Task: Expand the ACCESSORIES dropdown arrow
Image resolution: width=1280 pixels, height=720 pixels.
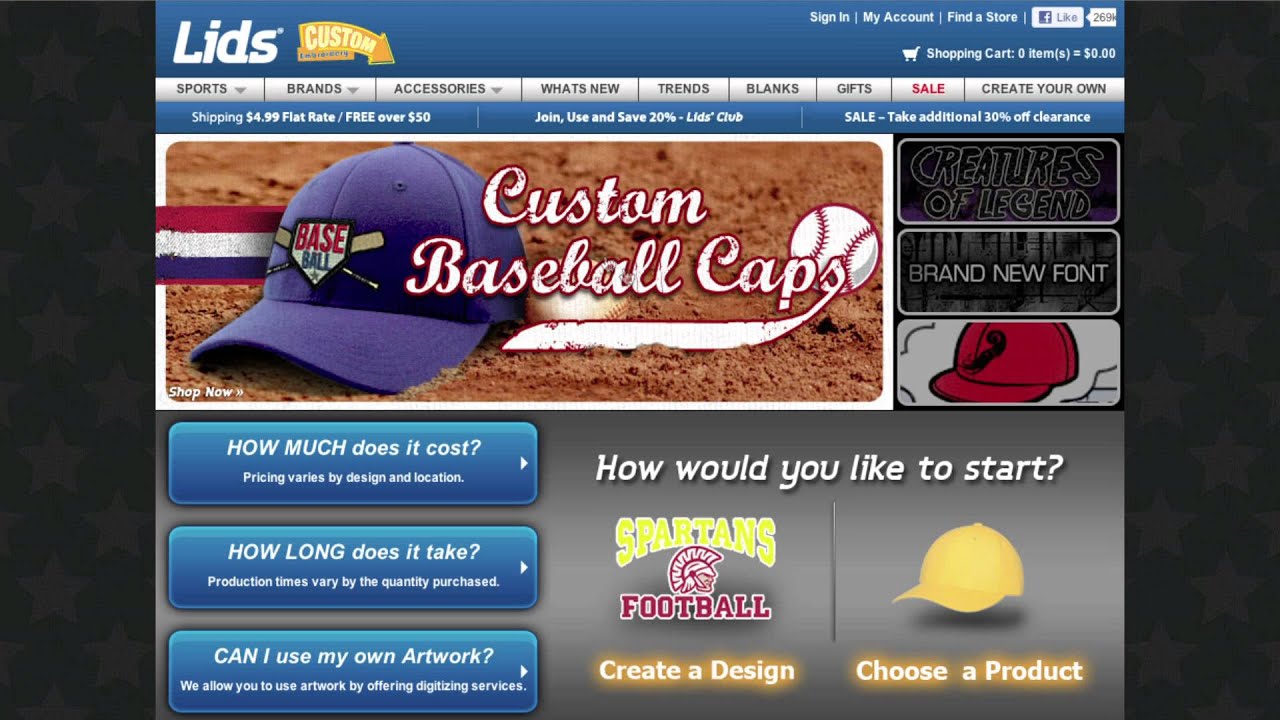Action: point(495,90)
